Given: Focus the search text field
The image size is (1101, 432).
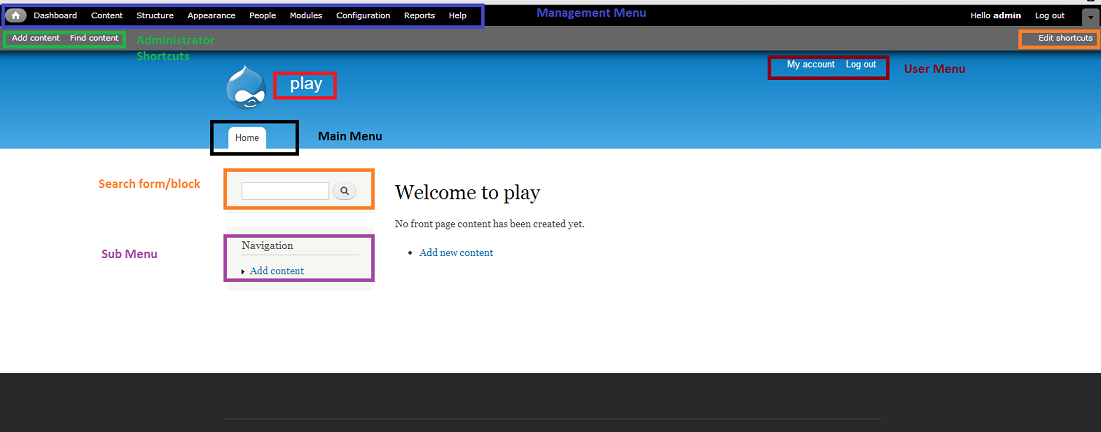Looking at the screenshot, I should click(x=285, y=191).
